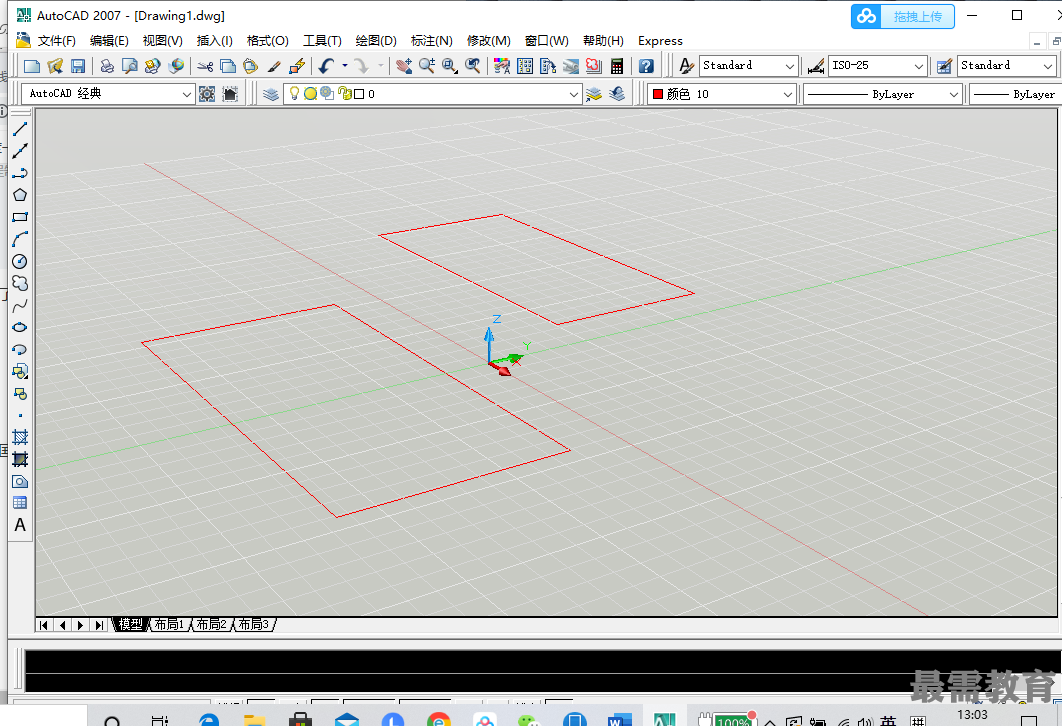Screen dimensions: 1062x726
Task: Toggle layer 0 freeze sun icon
Action: 310,93
